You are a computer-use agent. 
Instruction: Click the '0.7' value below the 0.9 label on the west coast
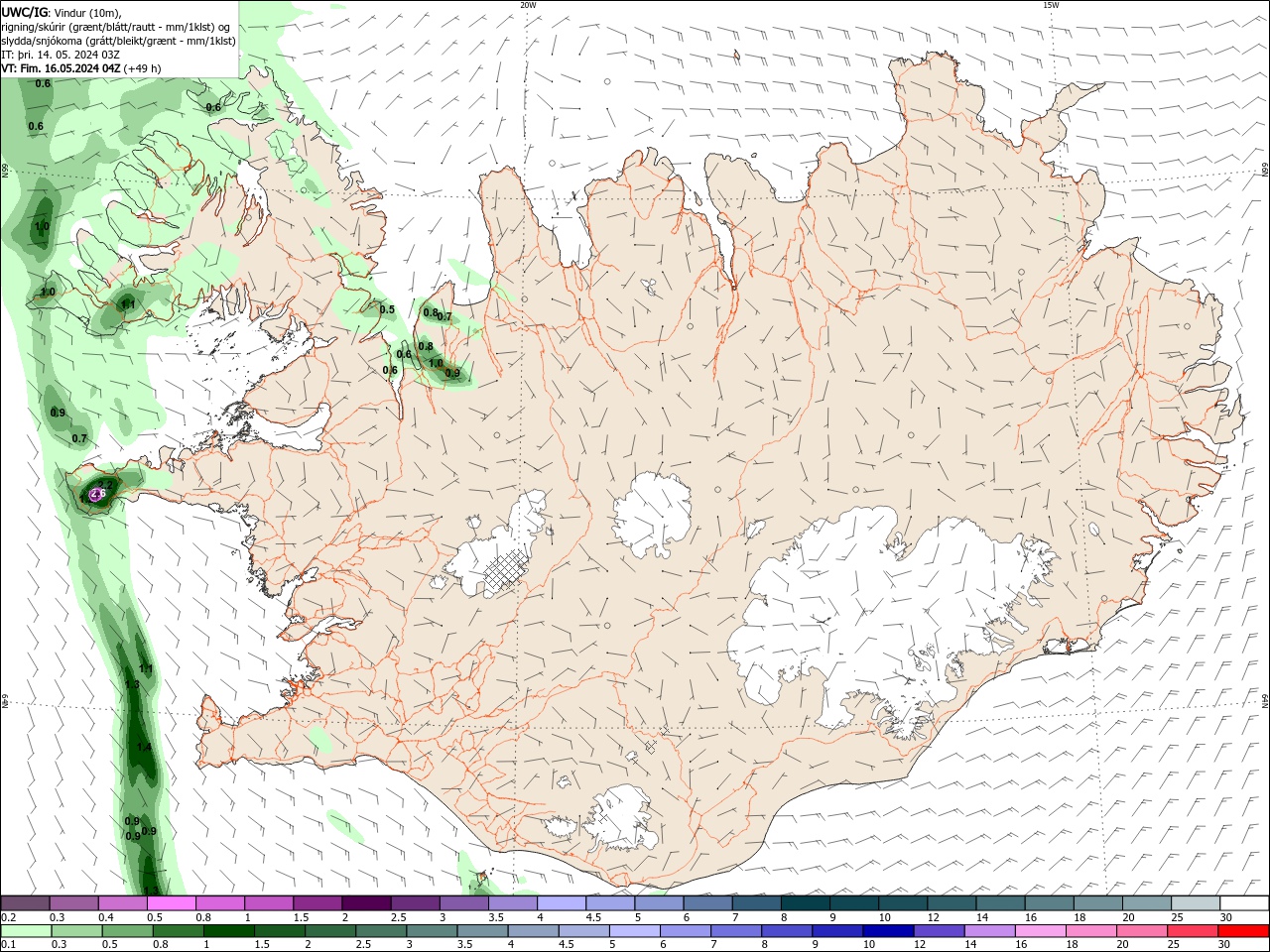coord(79,438)
